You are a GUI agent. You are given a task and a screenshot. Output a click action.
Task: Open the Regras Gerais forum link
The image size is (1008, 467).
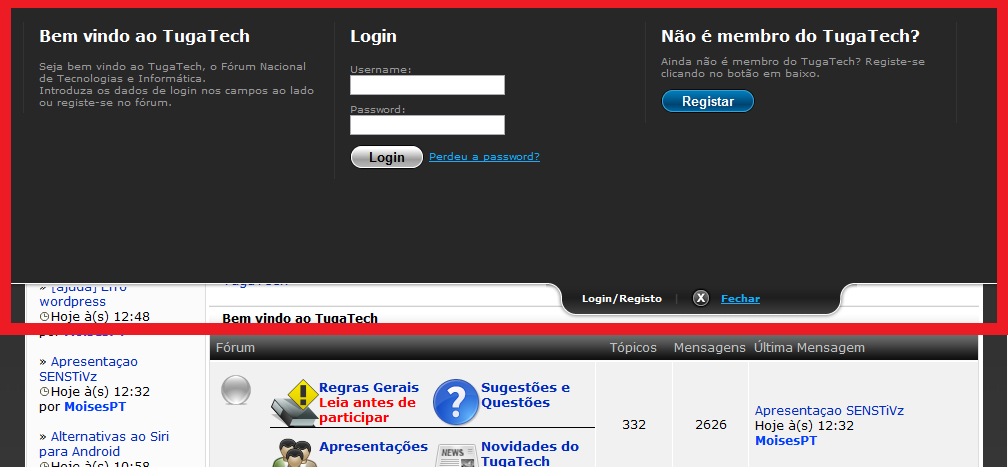369,387
